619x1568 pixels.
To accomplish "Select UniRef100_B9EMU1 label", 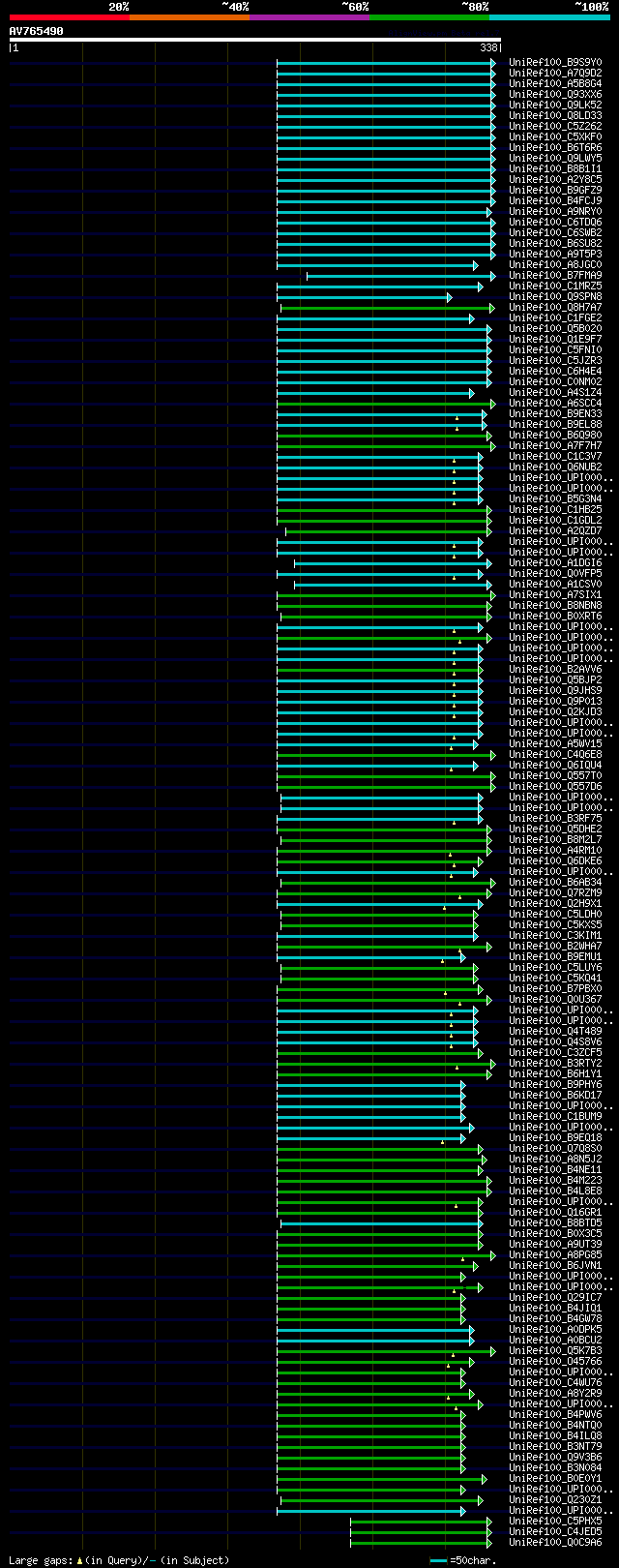I will [555, 957].
